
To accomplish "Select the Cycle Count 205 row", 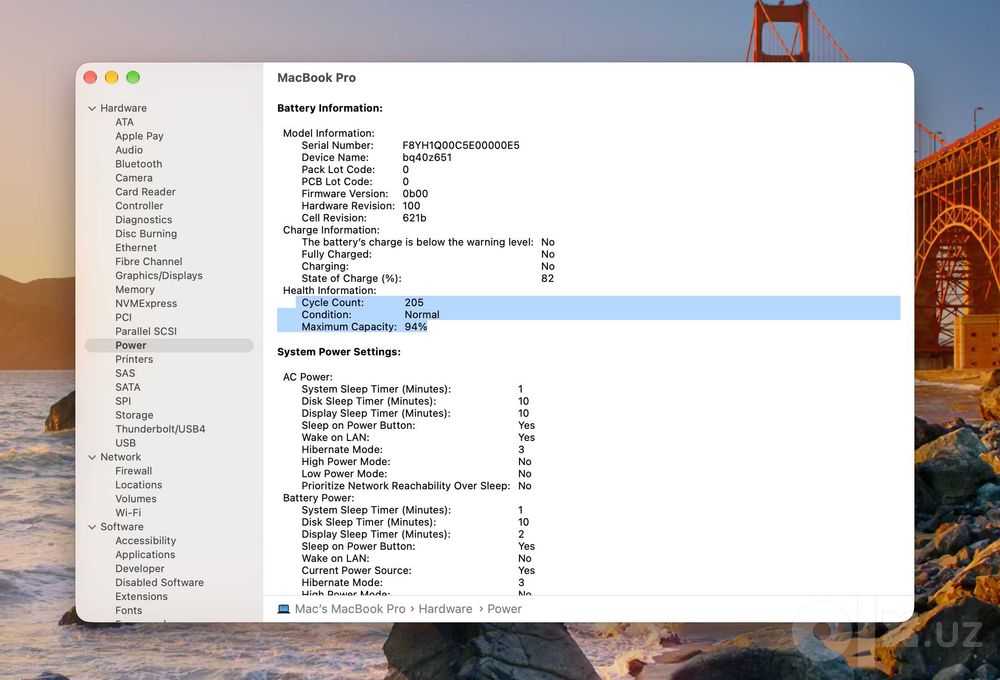I will [598, 302].
